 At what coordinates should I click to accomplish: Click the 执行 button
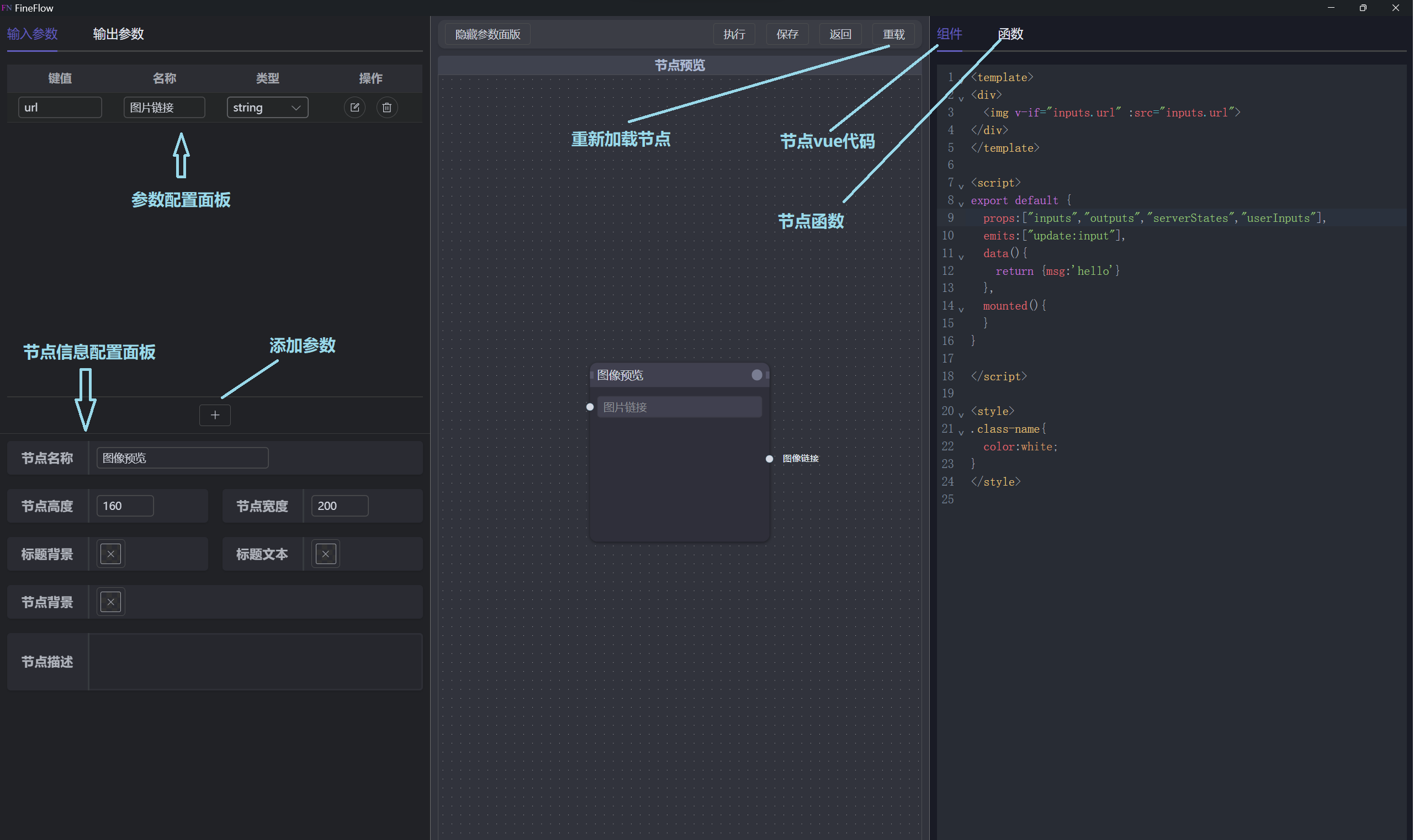pos(734,35)
